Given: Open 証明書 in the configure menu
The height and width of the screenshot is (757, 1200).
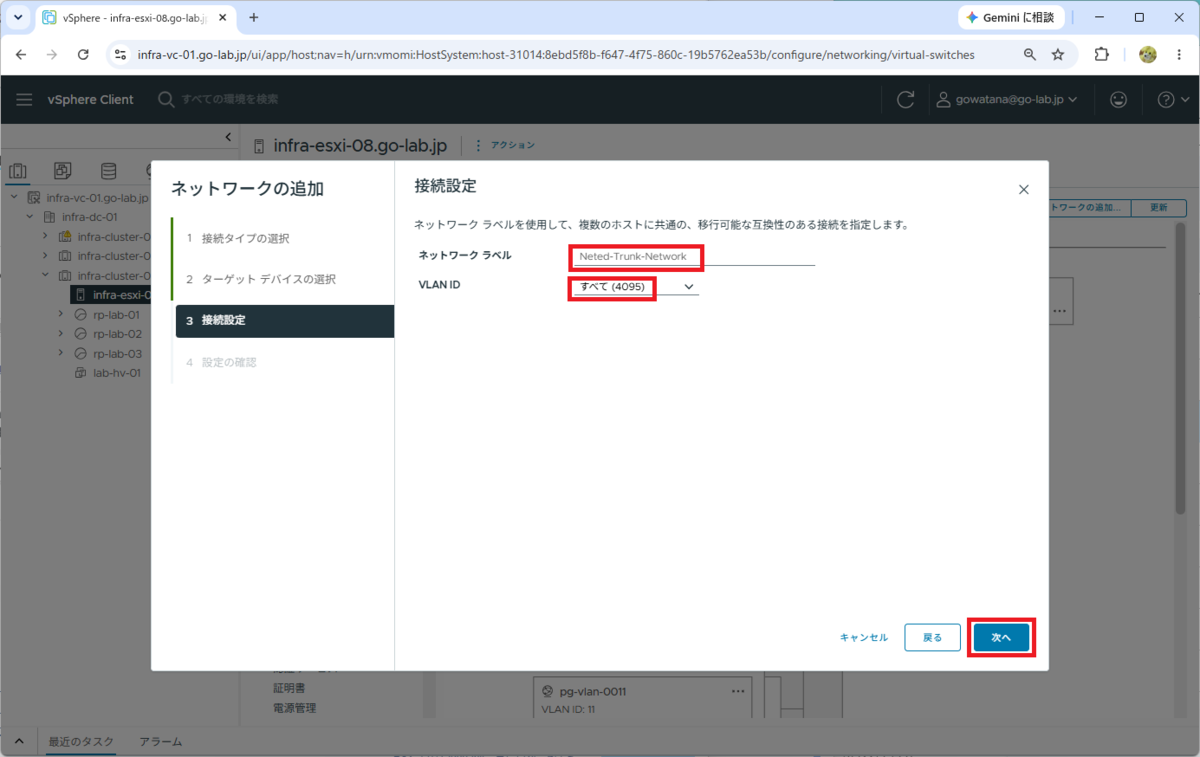Looking at the screenshot, I should coord(289,688).
